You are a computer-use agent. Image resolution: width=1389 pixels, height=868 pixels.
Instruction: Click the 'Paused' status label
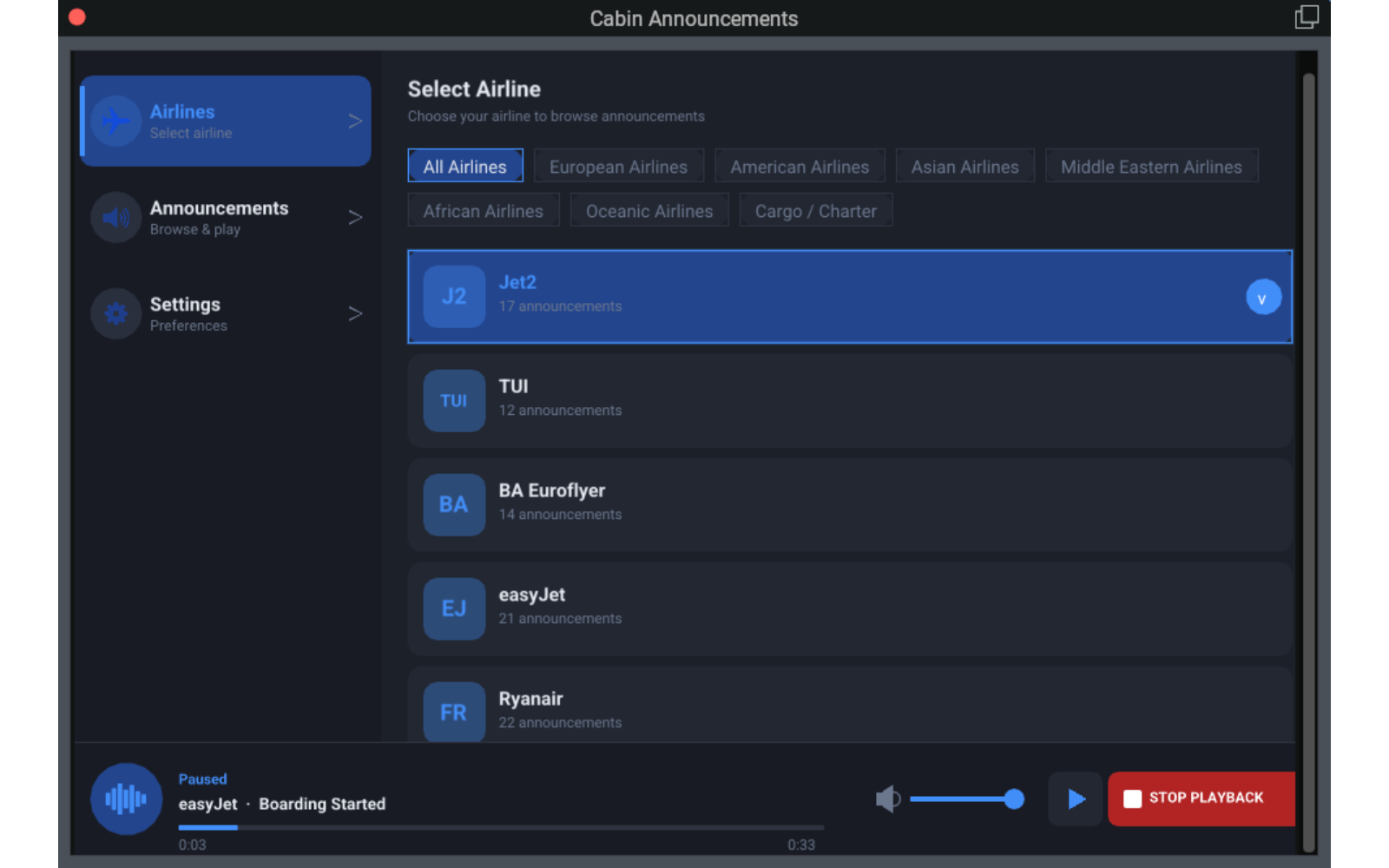(x=203, y=779)
